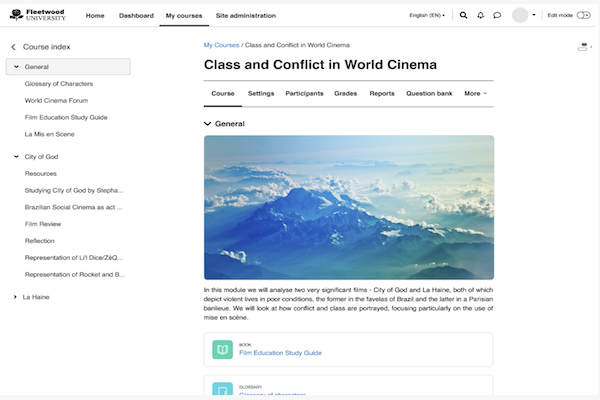Select Glossary of Characters in course index
This screenshot has width=600, height=400.
pyautogui.click(x=59, y=84)
